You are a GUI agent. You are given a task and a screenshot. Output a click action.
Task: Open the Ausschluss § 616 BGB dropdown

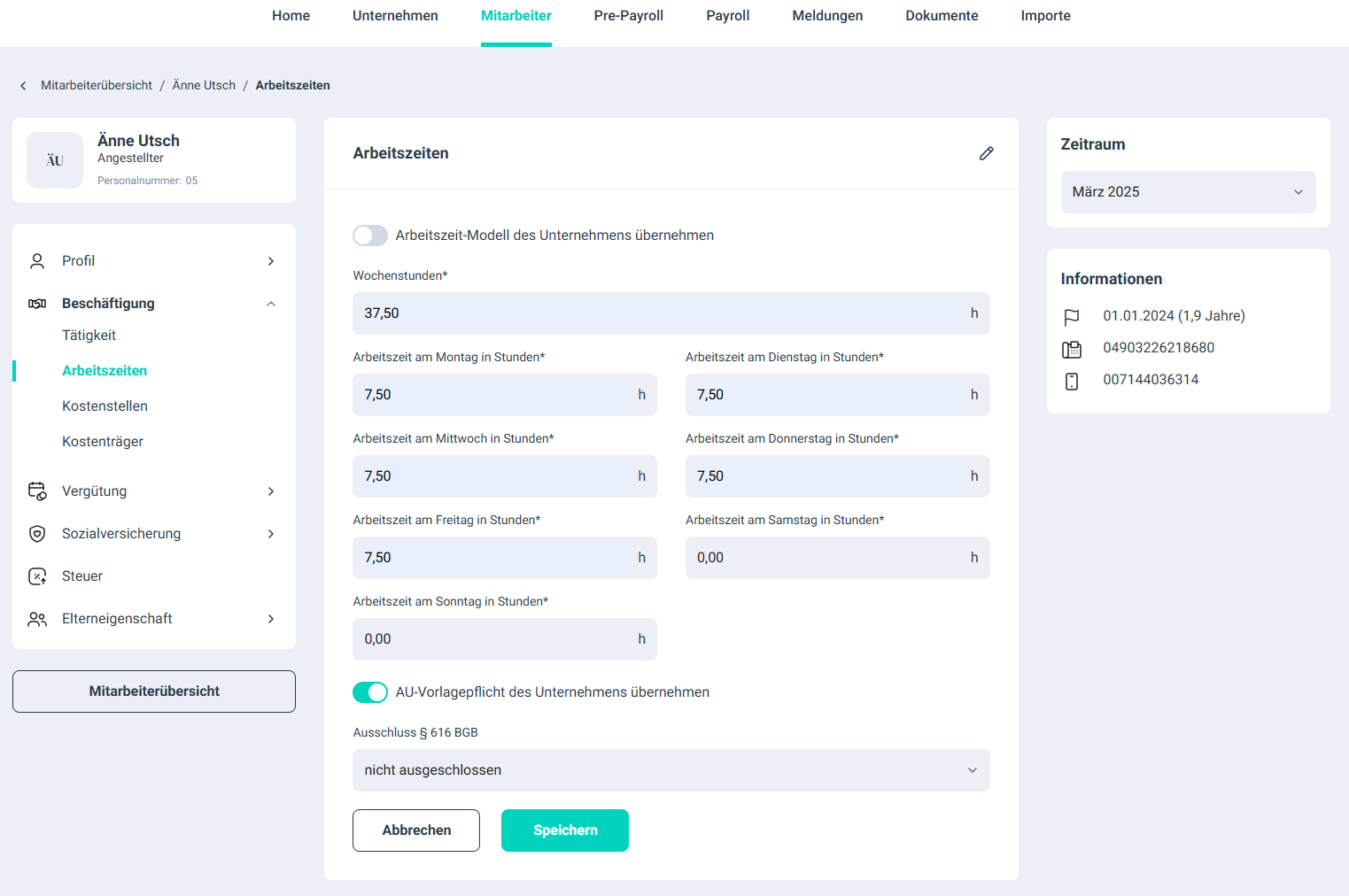pos(671,770)
